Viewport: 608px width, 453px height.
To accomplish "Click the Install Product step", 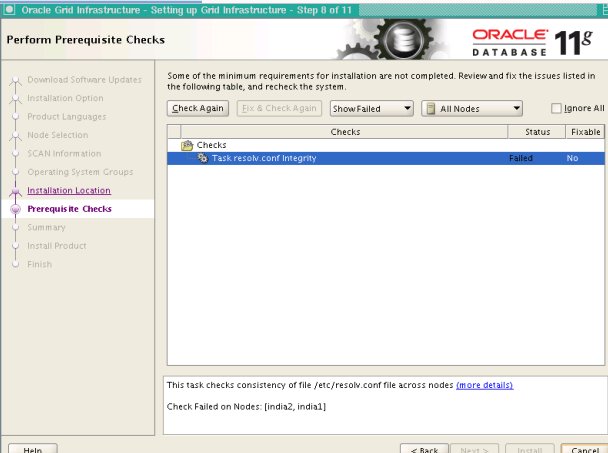I will click(x=57, y=246).
